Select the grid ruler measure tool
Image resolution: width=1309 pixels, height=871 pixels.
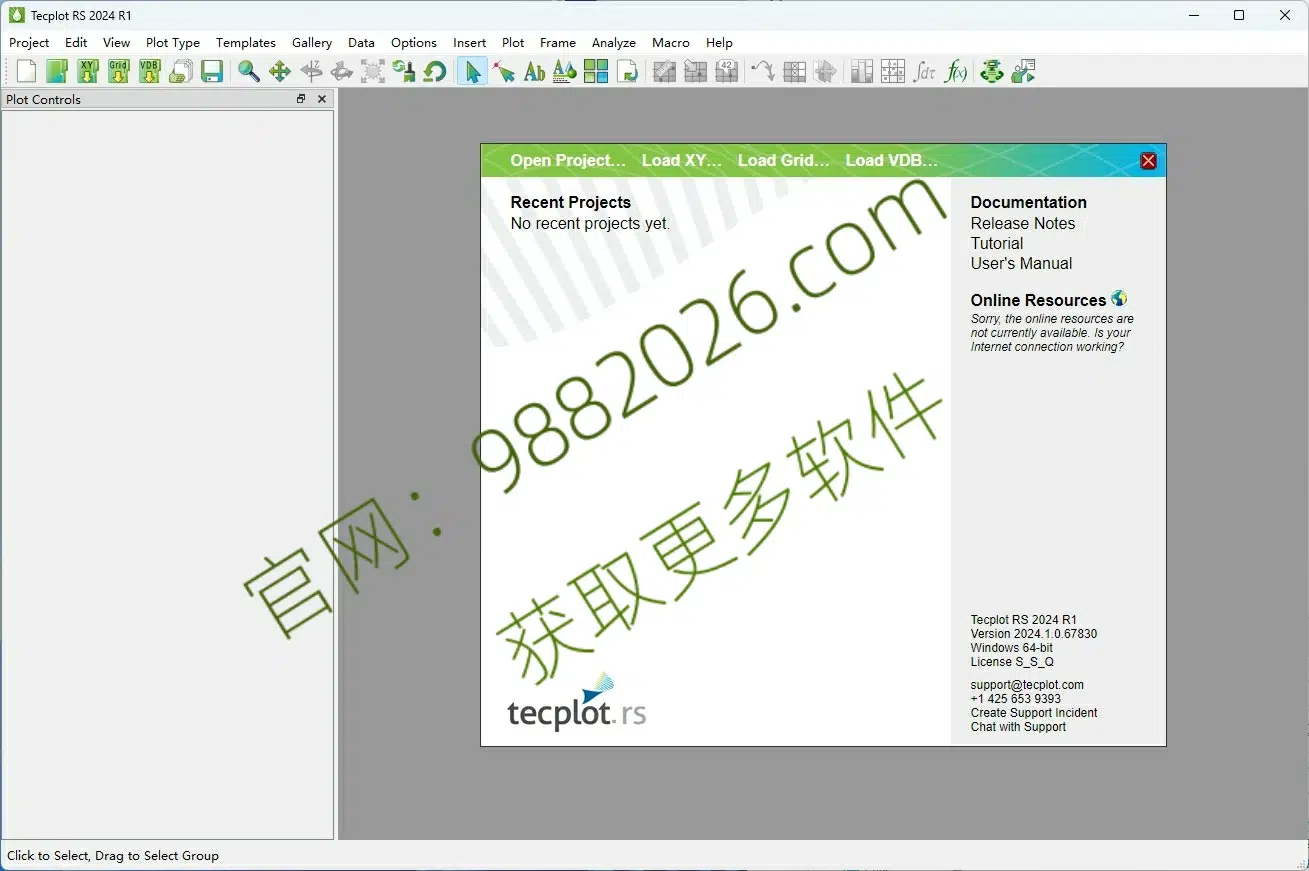665,71
